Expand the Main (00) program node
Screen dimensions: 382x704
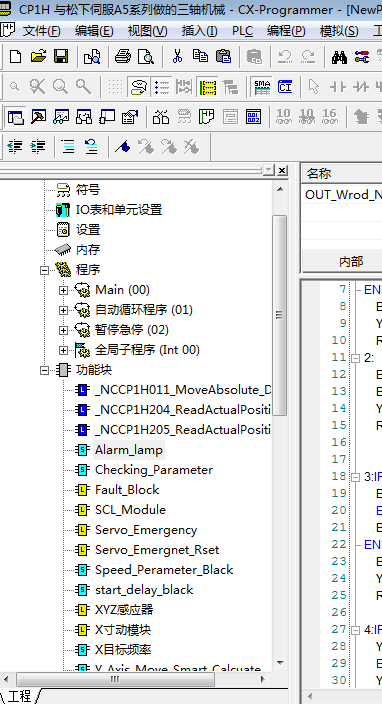63,290
